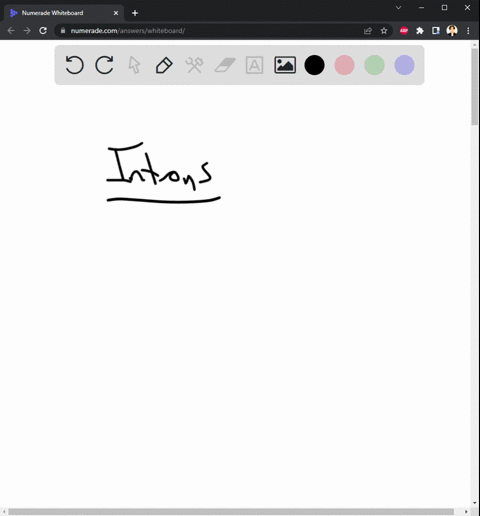Screen dimensions: 480x516
Task: Select the pointer selection tool
Action: (x=134, y=65)
